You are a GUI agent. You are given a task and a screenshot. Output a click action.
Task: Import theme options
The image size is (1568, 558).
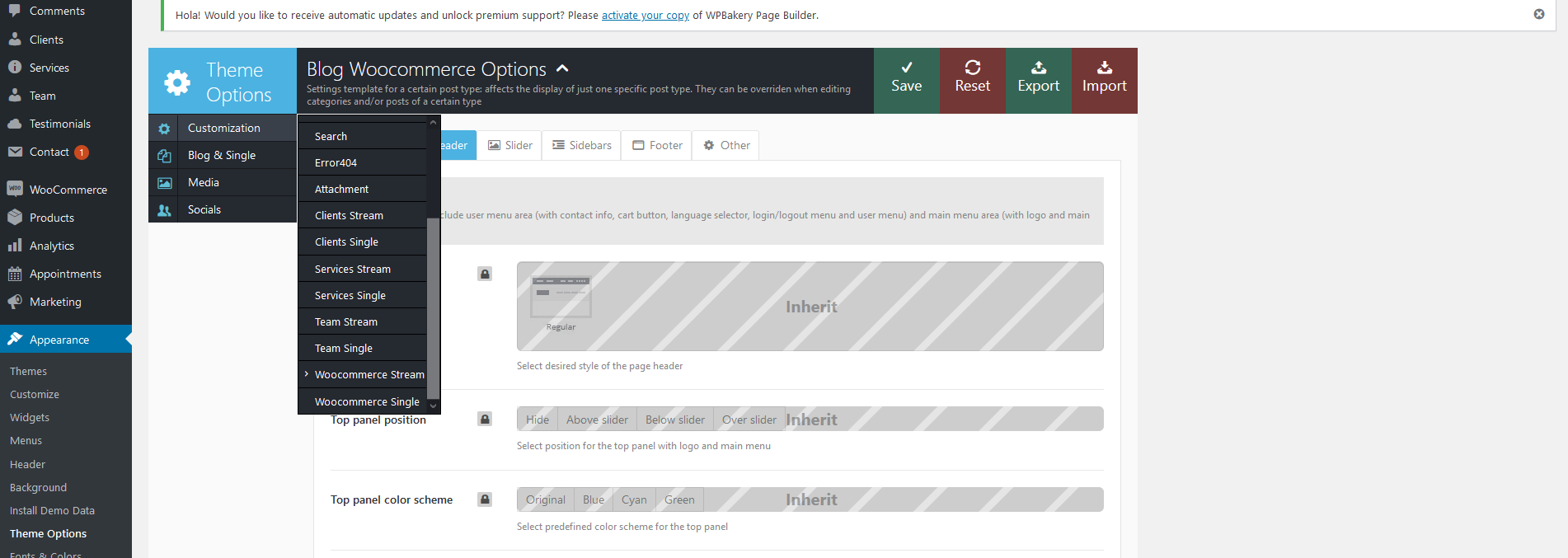[1105, 81]
